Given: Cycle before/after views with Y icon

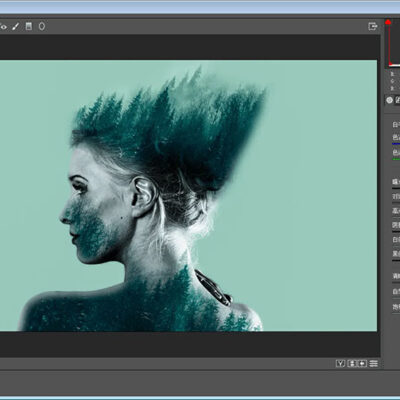Looking at the screenshot, I should pos(340,364).
